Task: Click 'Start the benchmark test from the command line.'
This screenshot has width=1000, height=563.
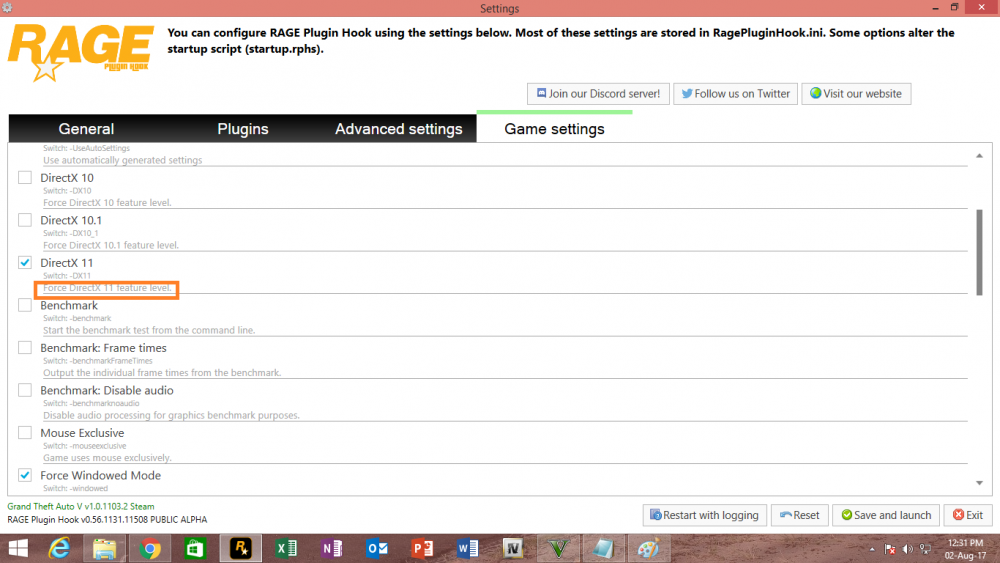Action: click(149, 330)
